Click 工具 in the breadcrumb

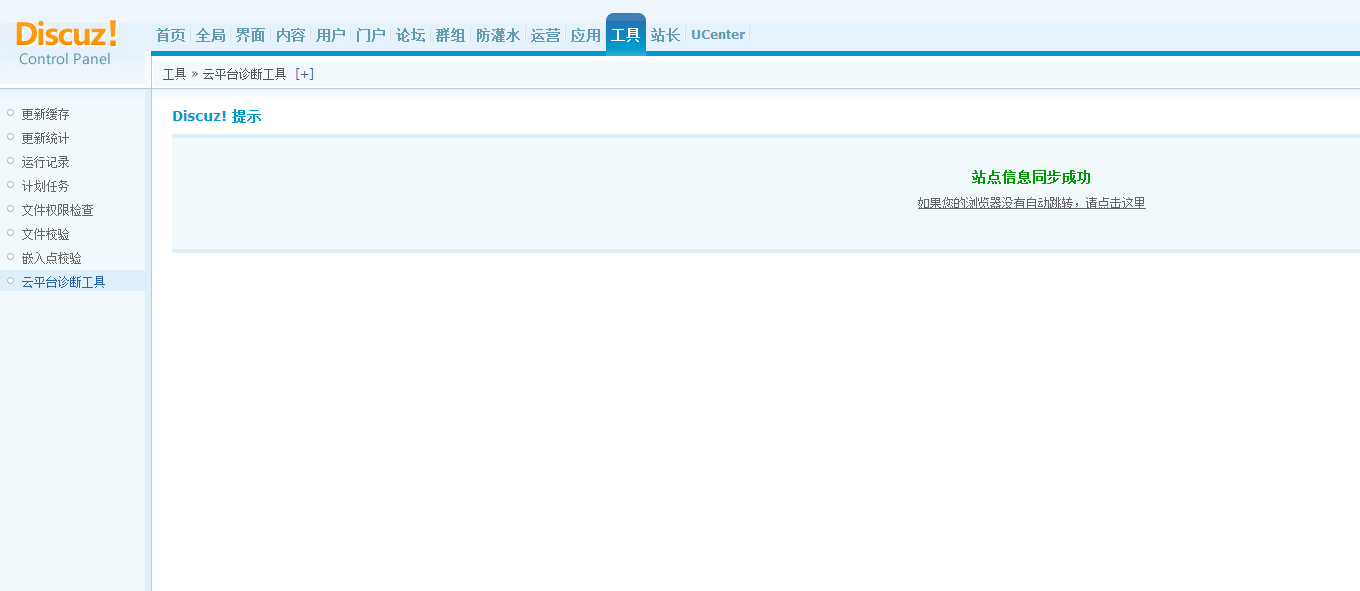coord(175,74)
